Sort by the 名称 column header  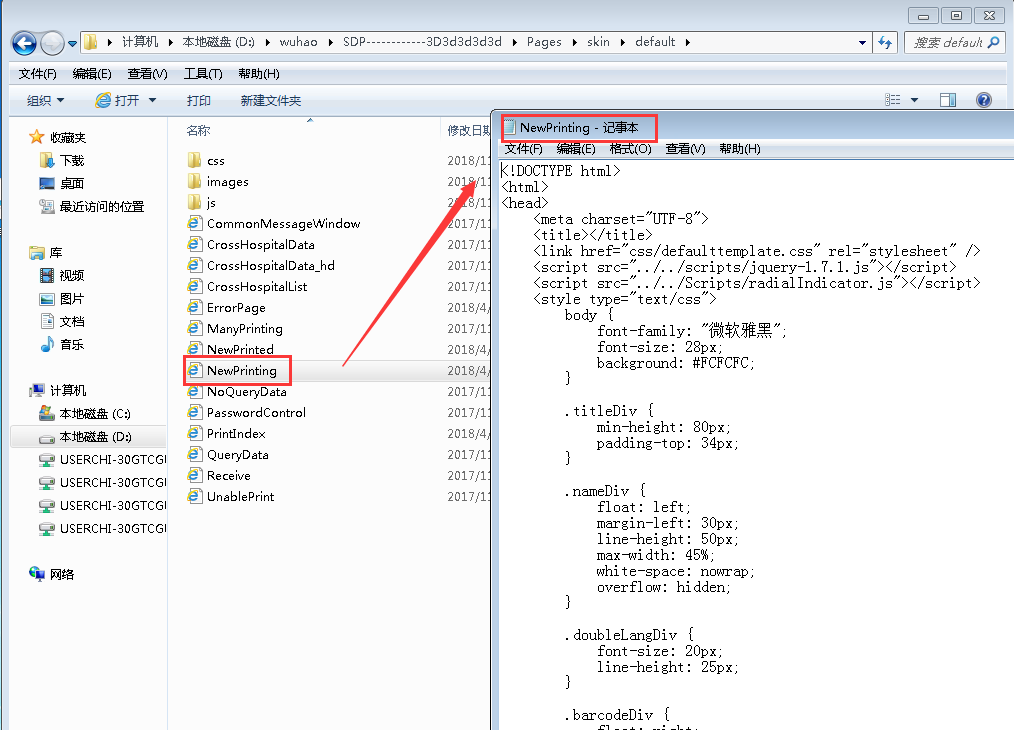pos(198,130)
